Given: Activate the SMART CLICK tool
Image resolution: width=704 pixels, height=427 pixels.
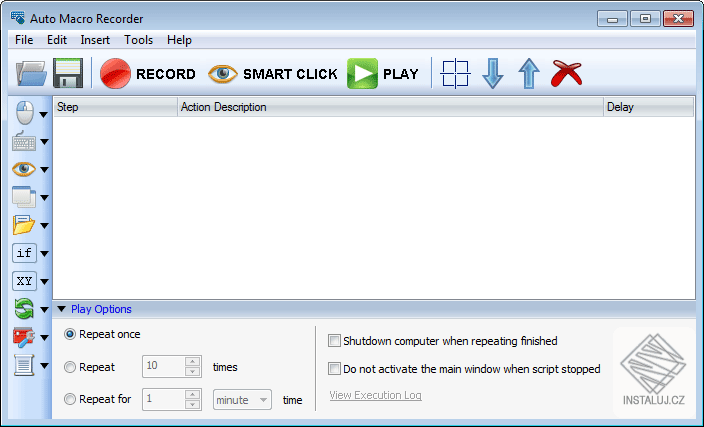Looking at the screenshot, I should [x=273, y=74].
